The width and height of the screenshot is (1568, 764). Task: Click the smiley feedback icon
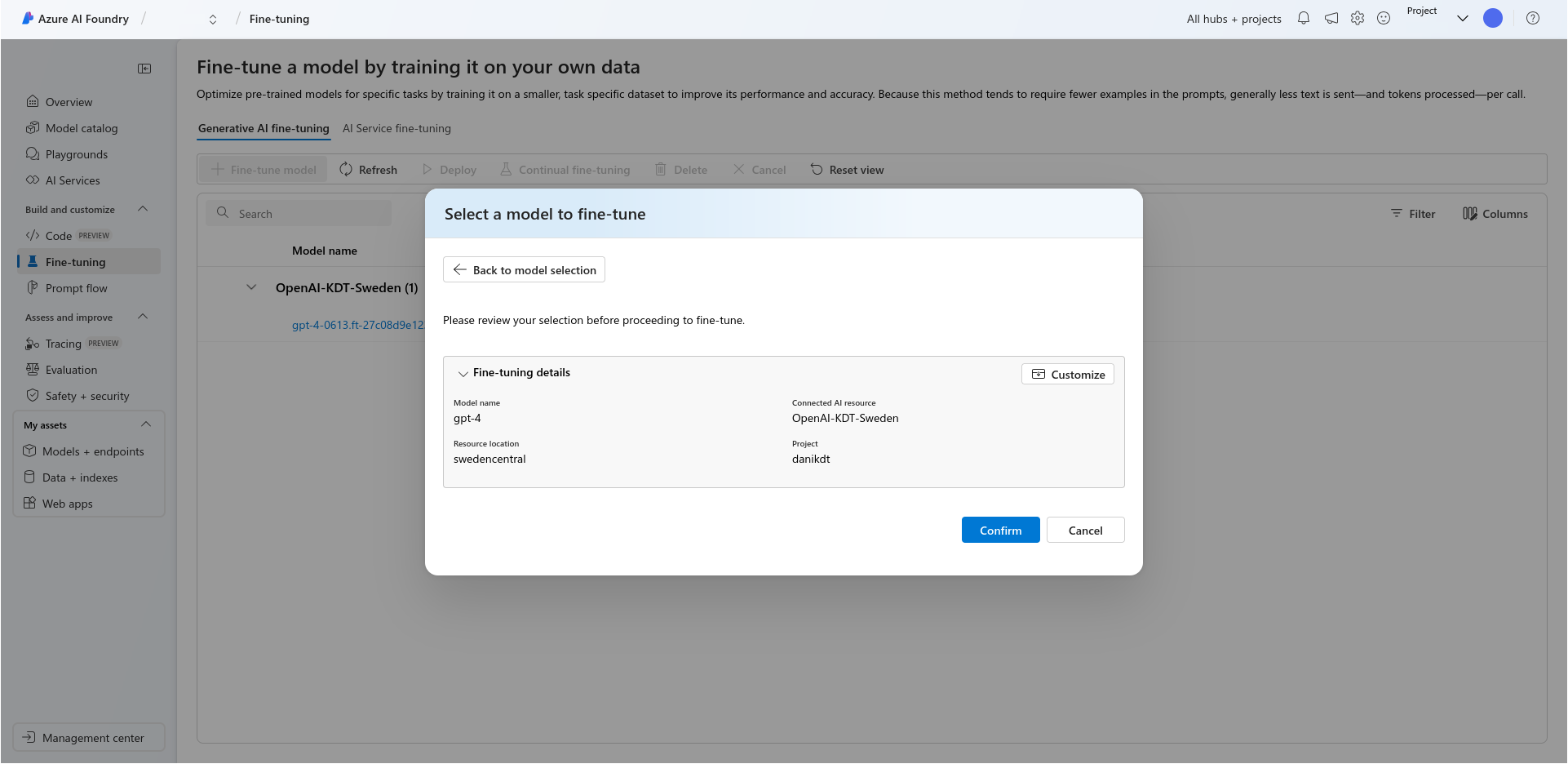[1384, 18]
